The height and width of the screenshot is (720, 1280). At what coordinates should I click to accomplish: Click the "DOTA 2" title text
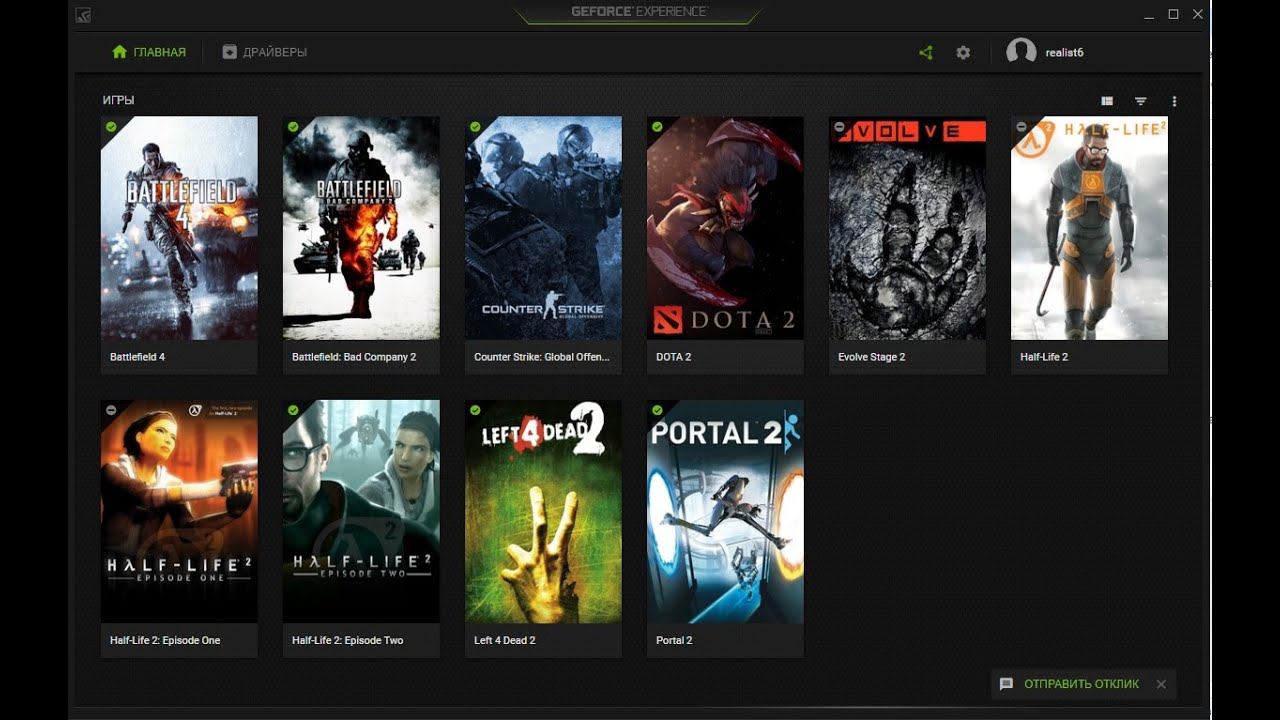point(673,357)
